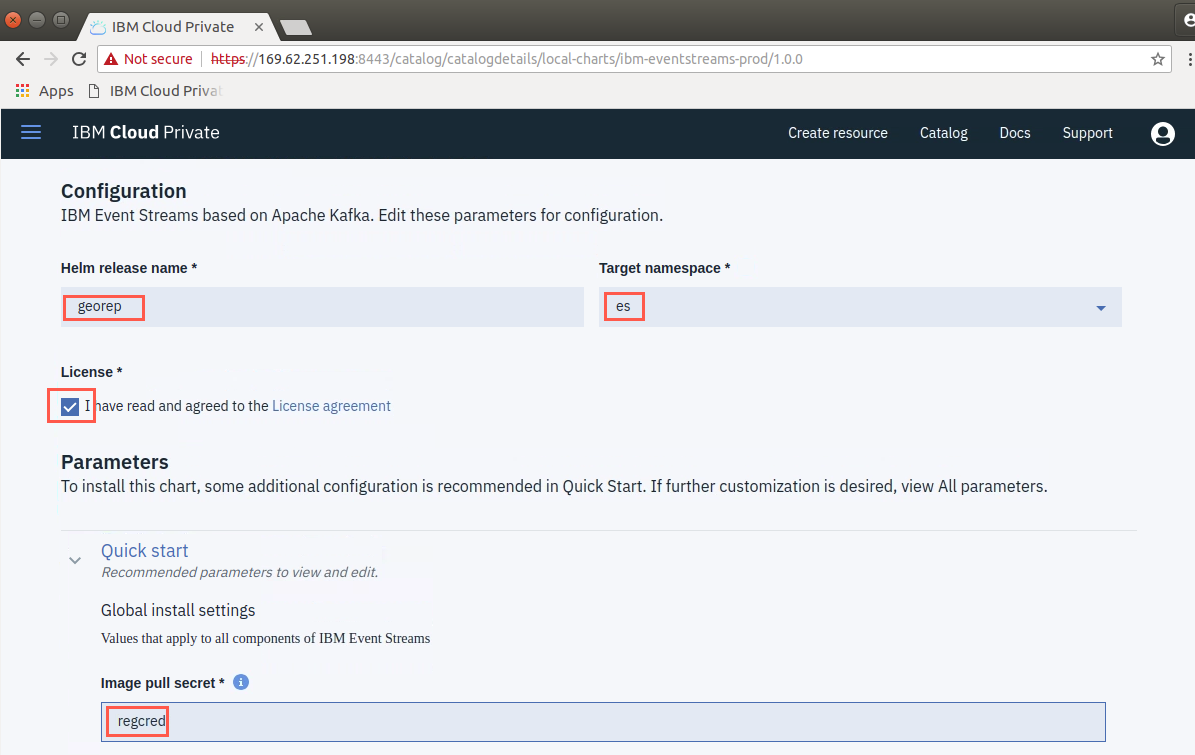Click the Global install settings text

pyautogui.click(x=178, y=610)
